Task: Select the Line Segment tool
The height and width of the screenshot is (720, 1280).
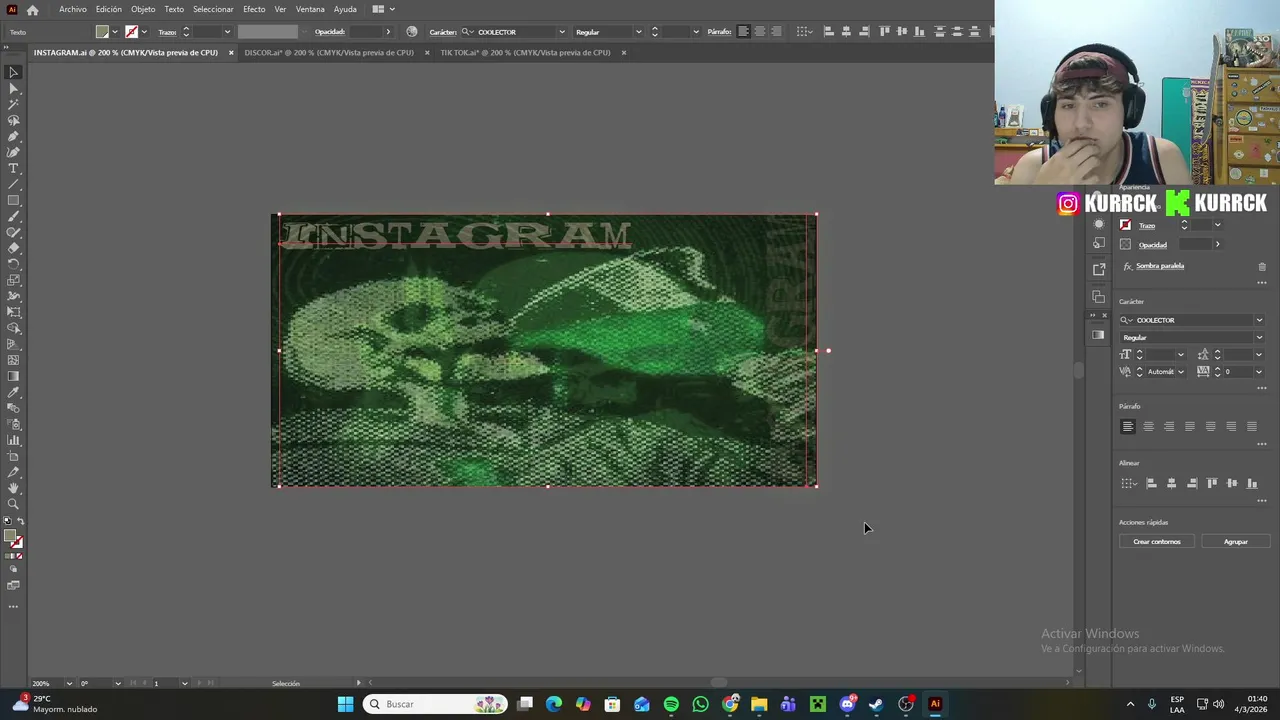Action: click(x=14, y=184)
